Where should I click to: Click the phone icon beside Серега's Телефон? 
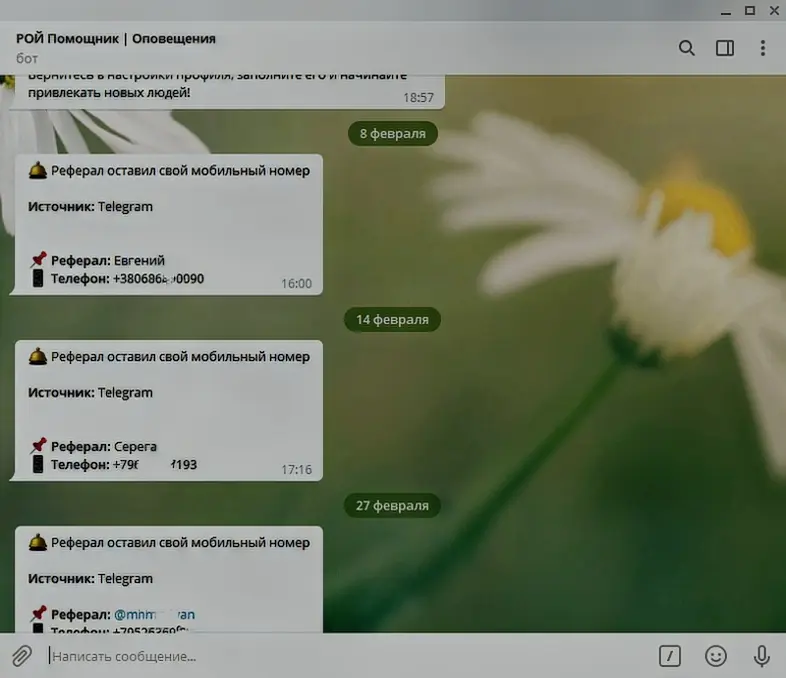click(x=38, y=464)
